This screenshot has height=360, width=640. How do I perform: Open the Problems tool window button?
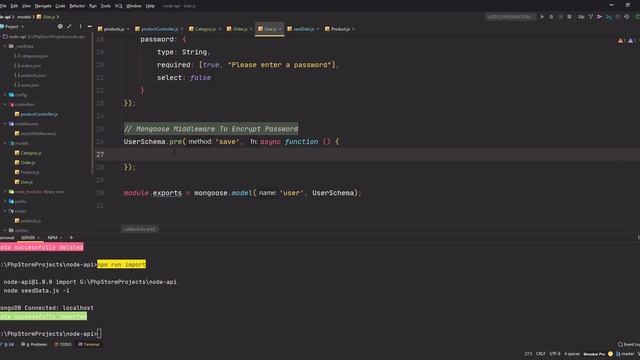(x=34, y=344)
